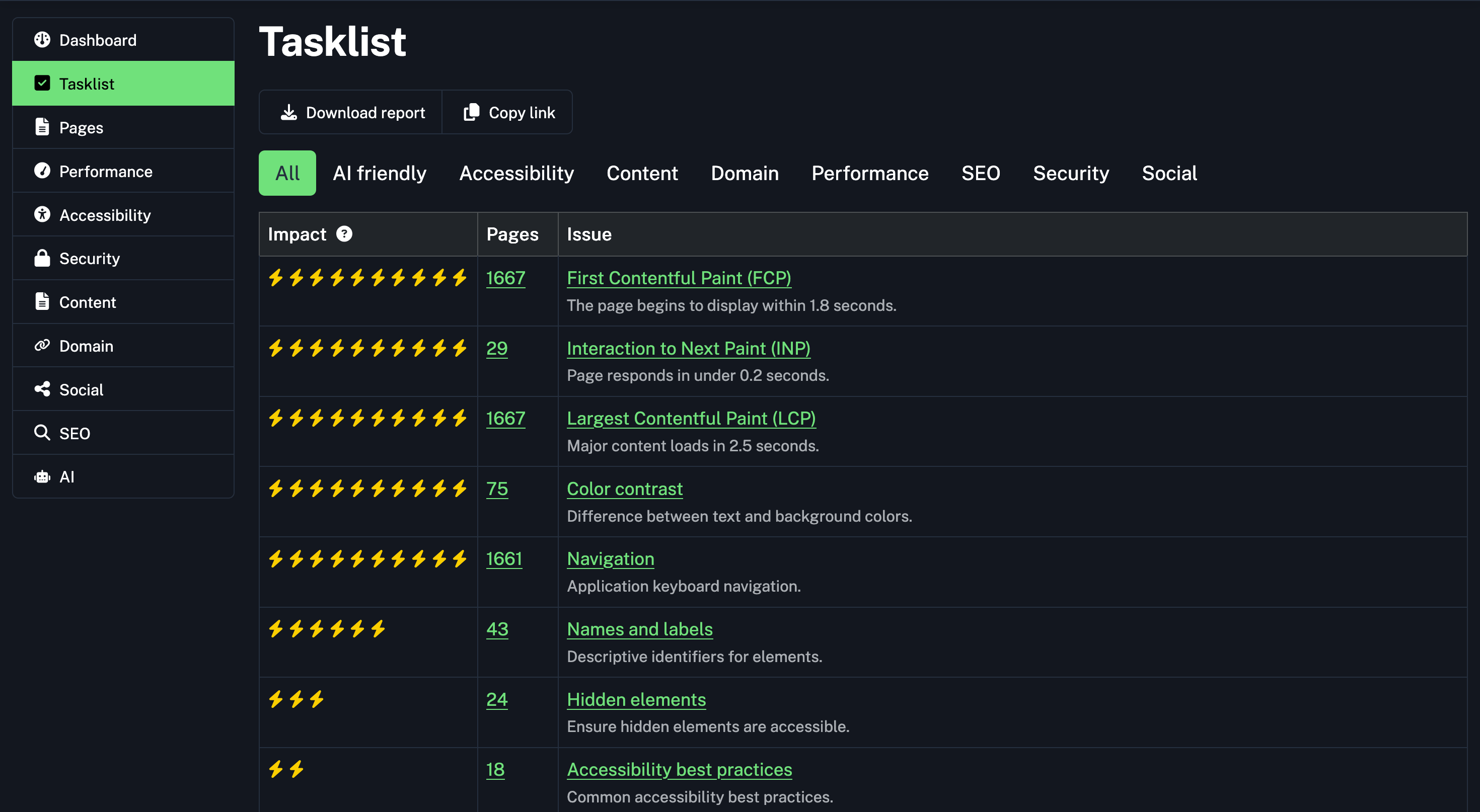Click the Tasklist page heading
1480x812 pixels.
[333, 41]
